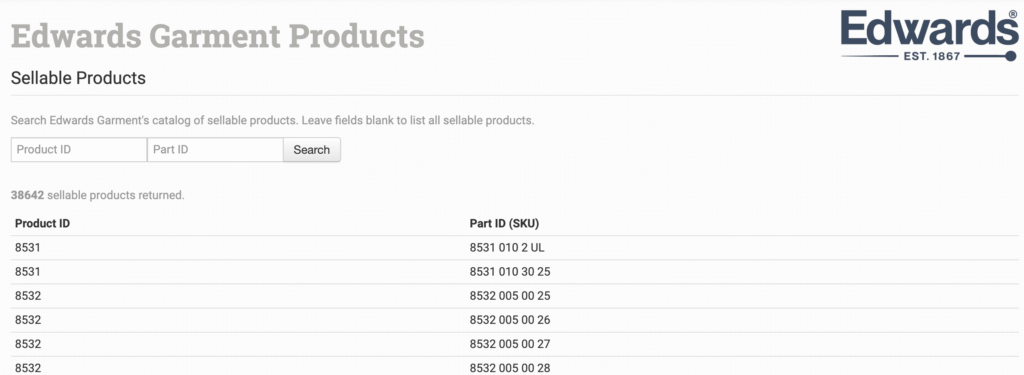
Task: Focus the Product ID search field
Action: (x=79, y=150)
